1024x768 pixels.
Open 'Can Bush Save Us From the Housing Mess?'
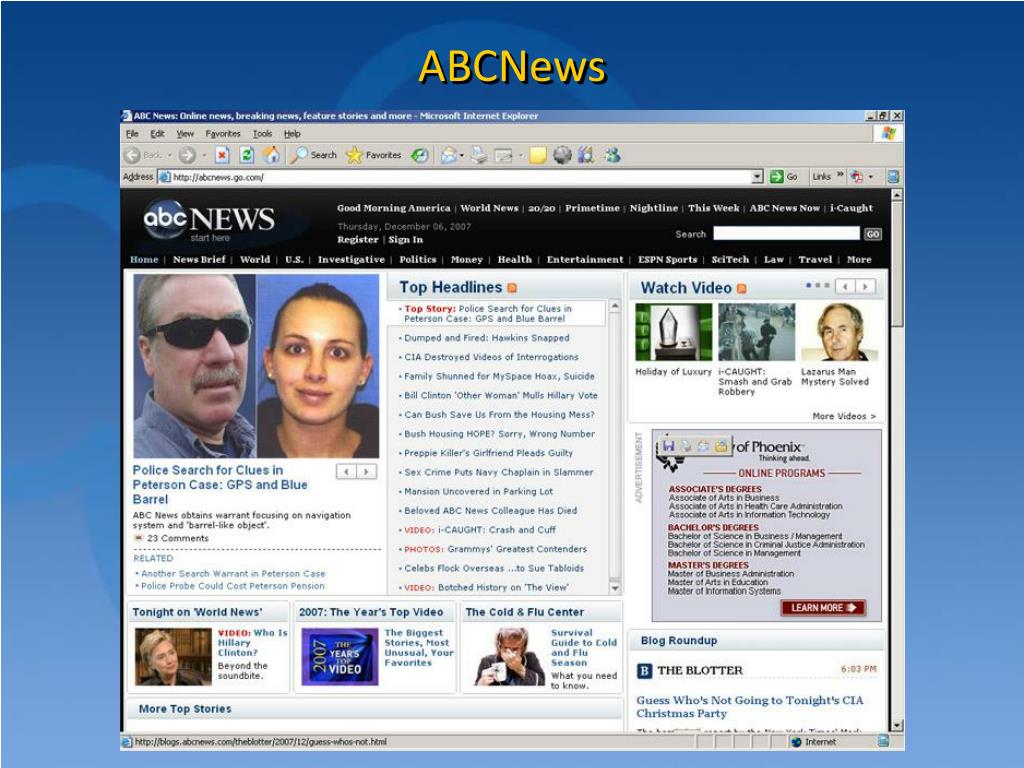[x=499, y=415]
